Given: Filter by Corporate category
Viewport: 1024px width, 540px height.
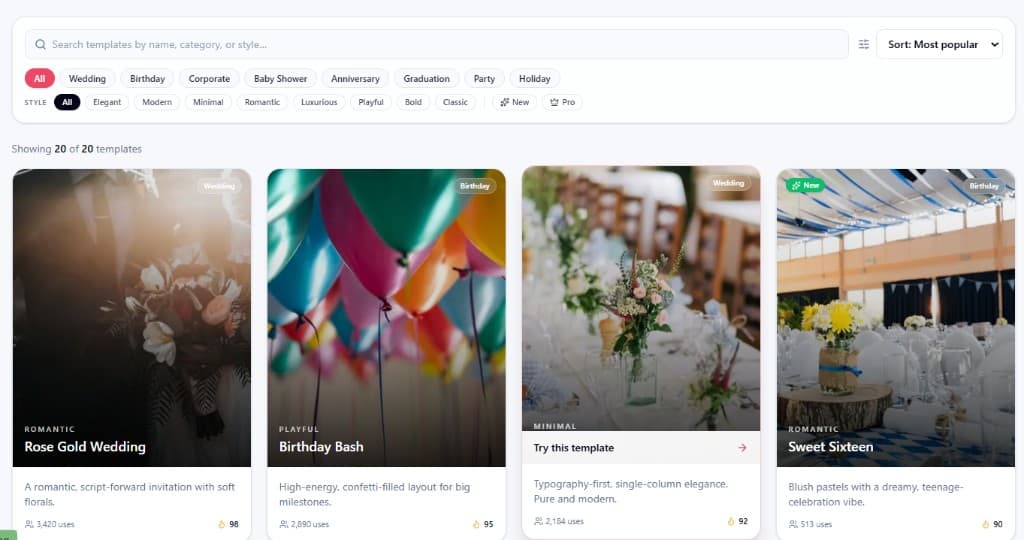Looking at the screenshot, I should point(209,78).
